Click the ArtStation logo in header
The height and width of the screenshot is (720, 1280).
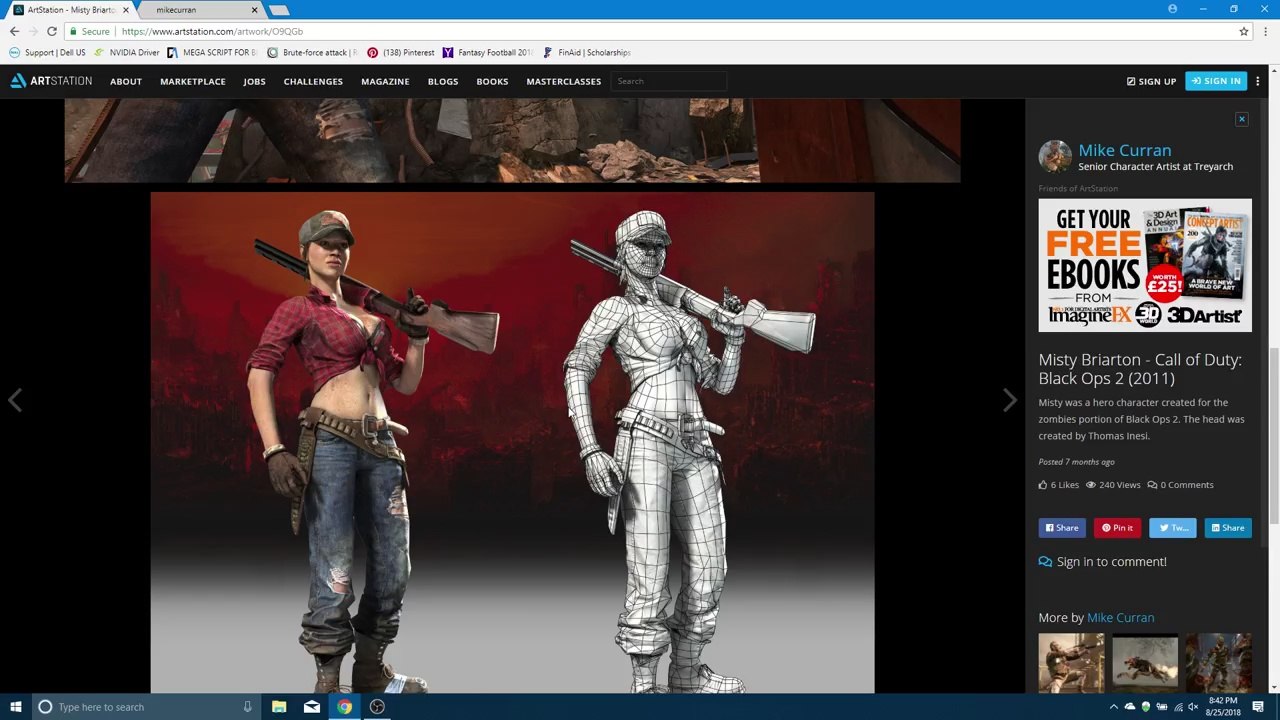[51, 81]
